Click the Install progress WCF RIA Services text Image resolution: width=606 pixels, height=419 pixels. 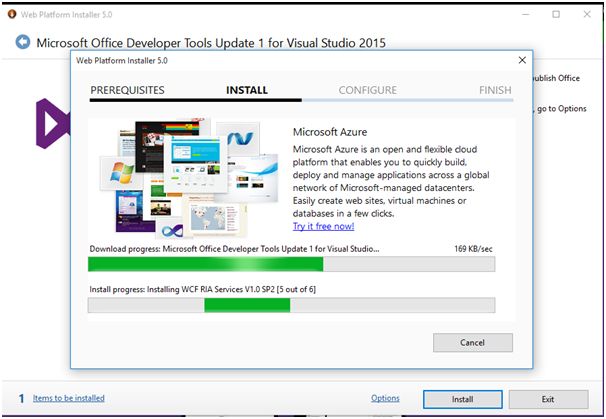click(x=203, y=290)
